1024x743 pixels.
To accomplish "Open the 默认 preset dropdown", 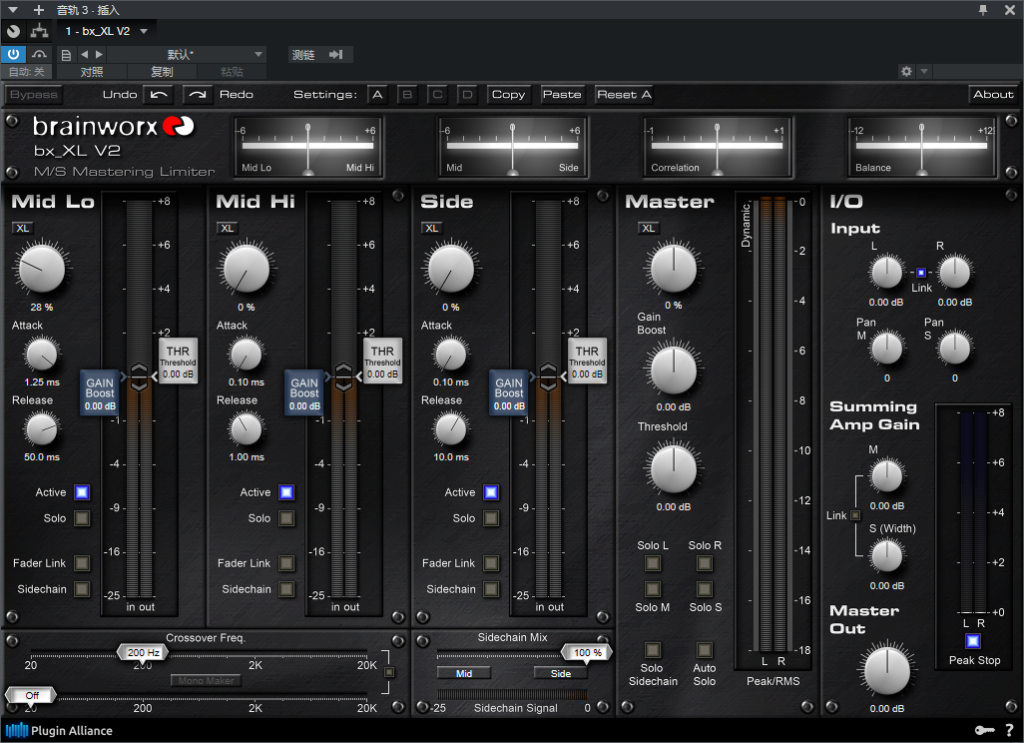I will tap(187, 54).
